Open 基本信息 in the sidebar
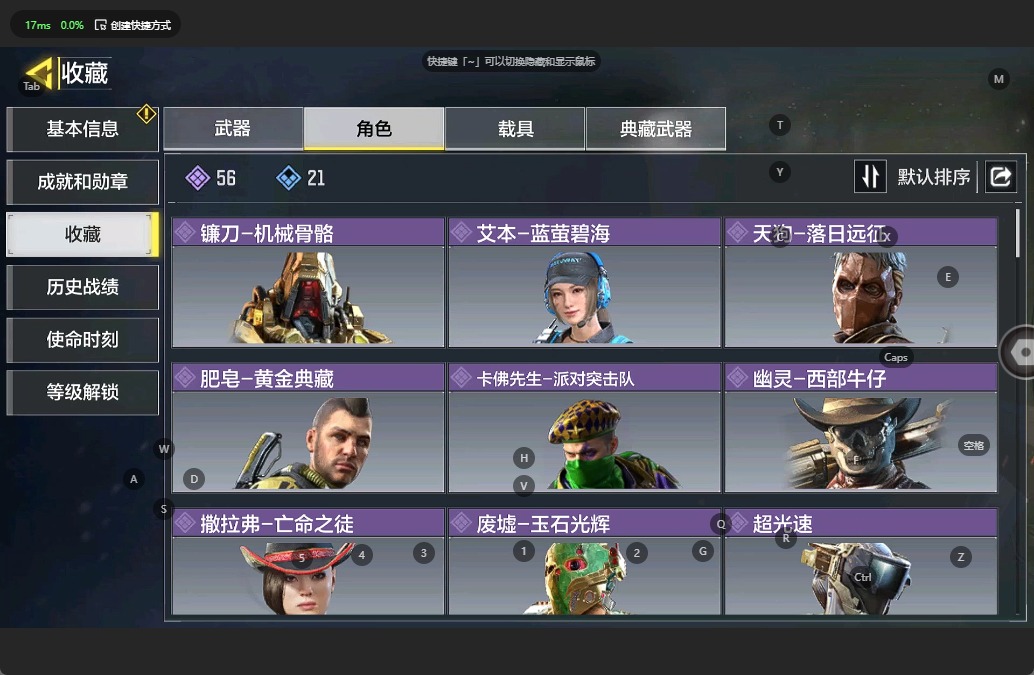 [82, 129]
